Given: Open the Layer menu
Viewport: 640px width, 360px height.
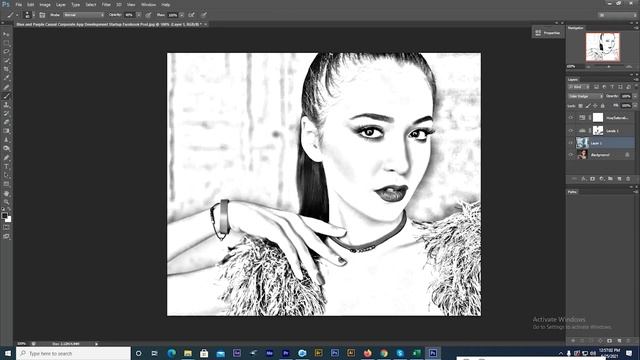Looking at the screenshot, I should (61, 5).
